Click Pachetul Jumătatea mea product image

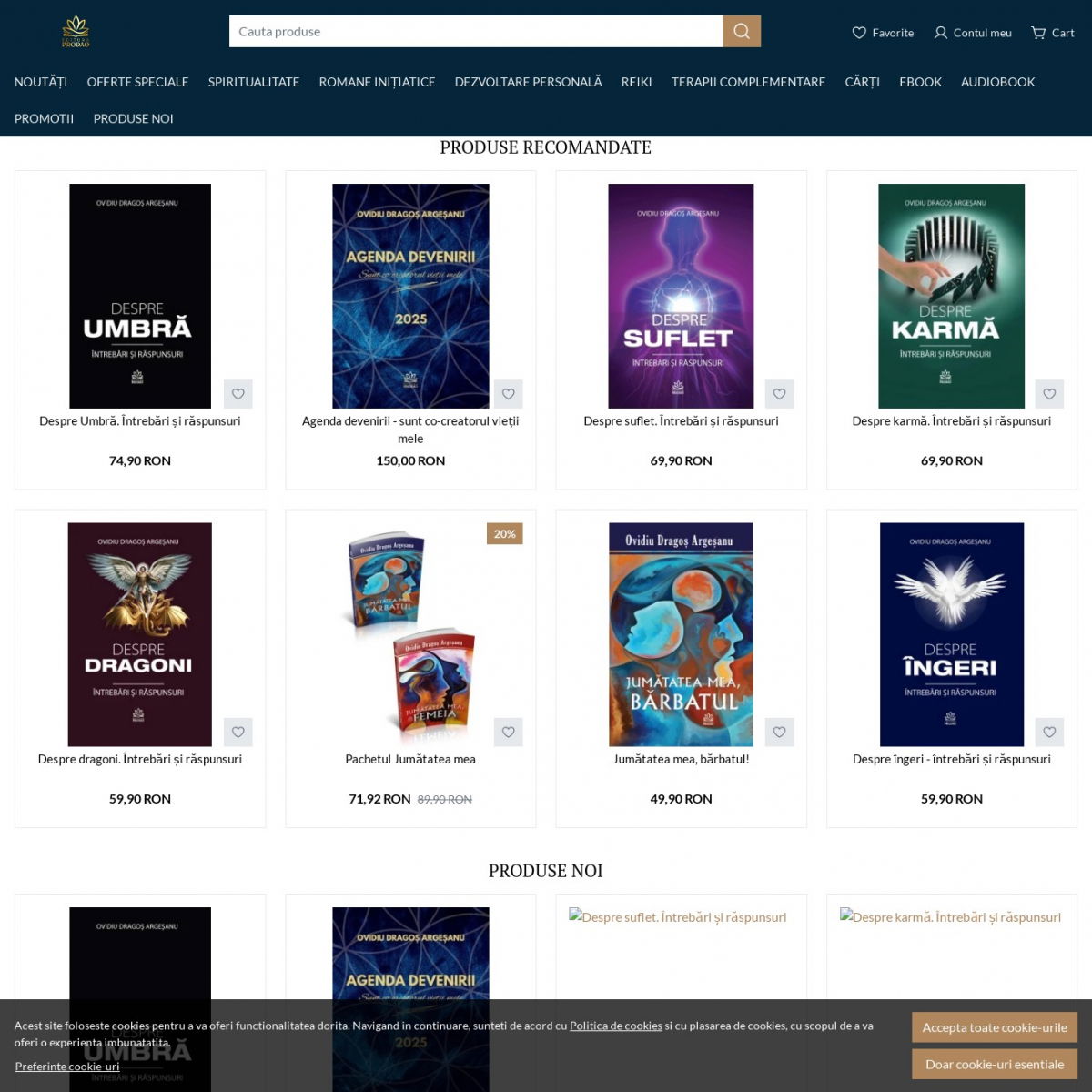(x=410, y=634)
